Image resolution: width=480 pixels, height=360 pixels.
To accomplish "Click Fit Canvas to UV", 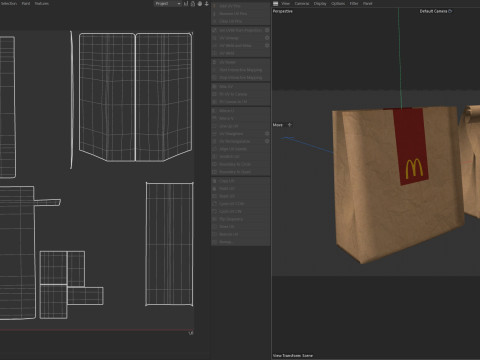I will (241, 102).
